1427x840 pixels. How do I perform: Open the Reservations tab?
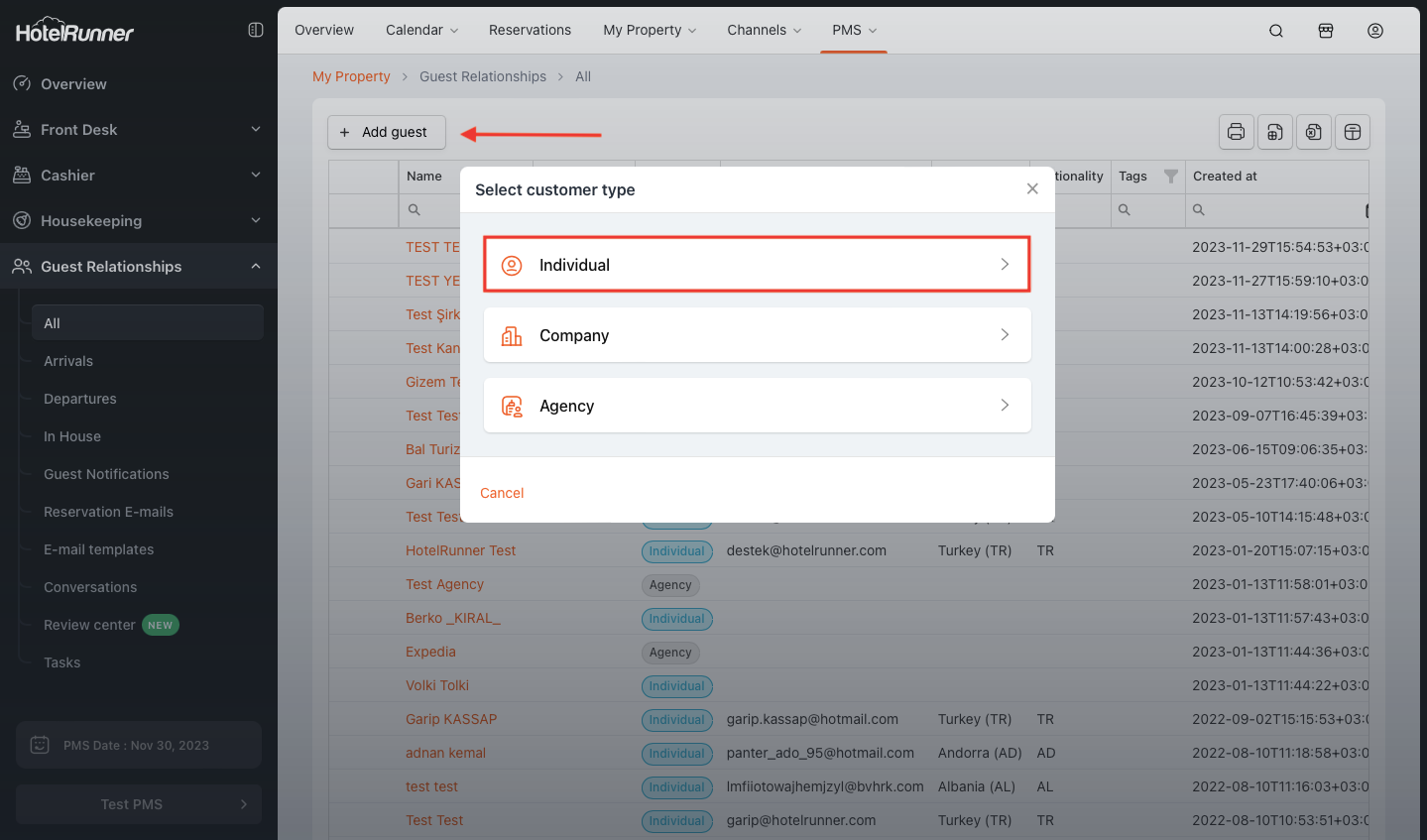click(x=530, y=30)
